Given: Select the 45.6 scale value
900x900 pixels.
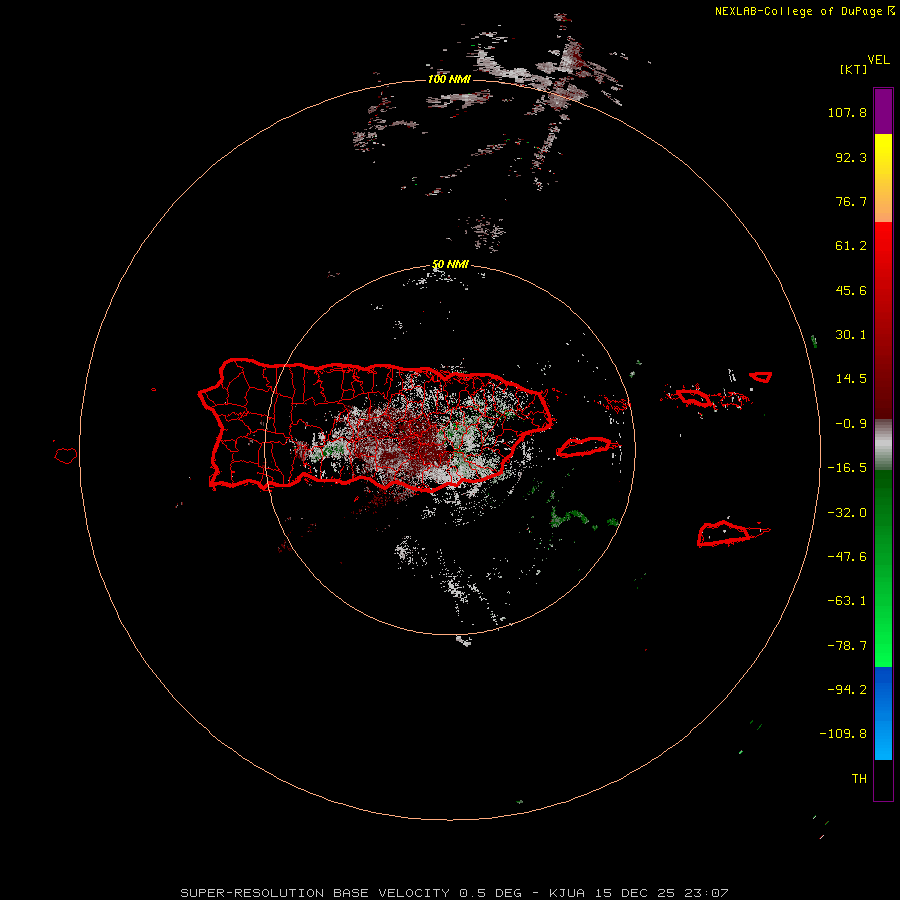Looking at the screenshot, I should pos(851,290).
